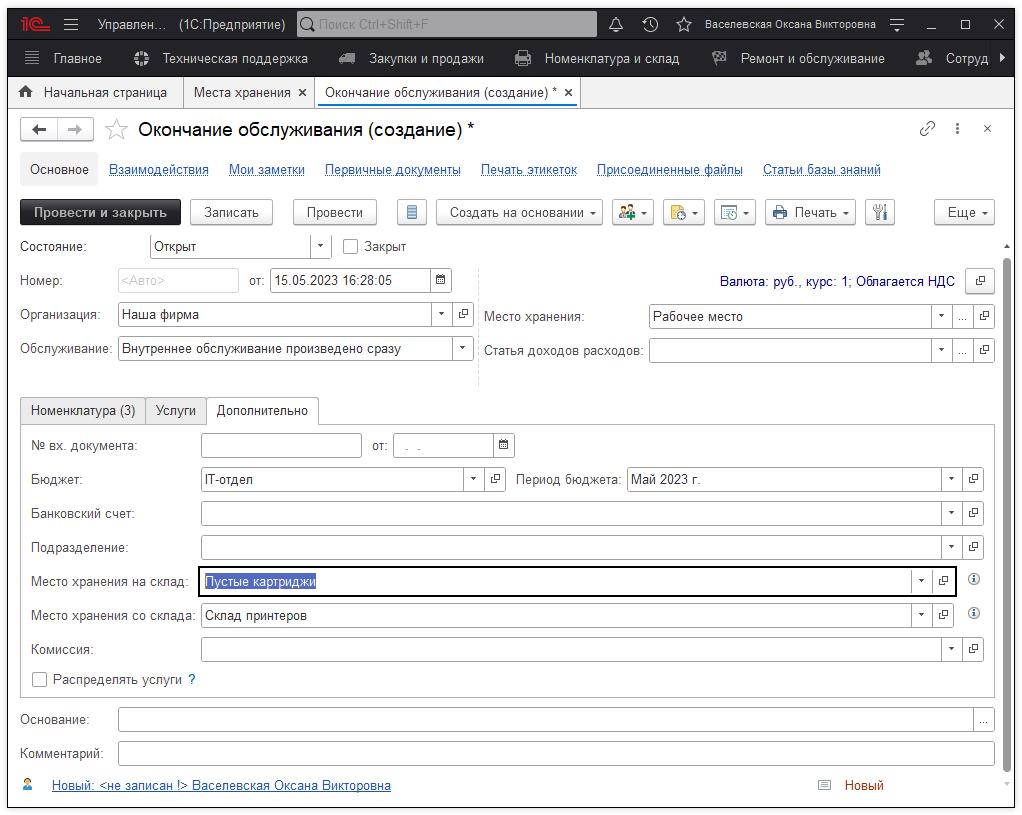Open the history clock icon

coord(650,24)
